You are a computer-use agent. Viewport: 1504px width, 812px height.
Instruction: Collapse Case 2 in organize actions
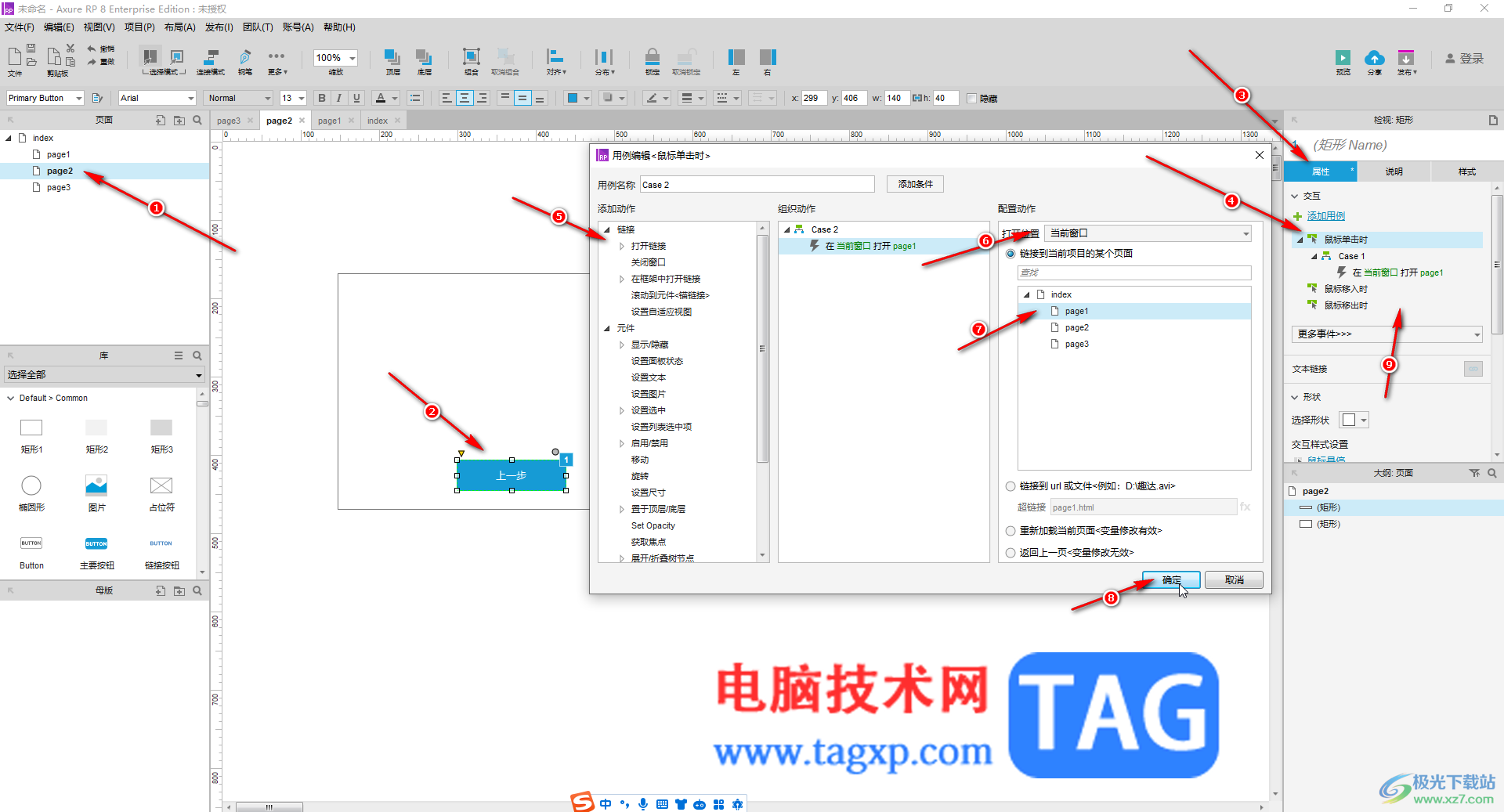(x=787, y=229)
